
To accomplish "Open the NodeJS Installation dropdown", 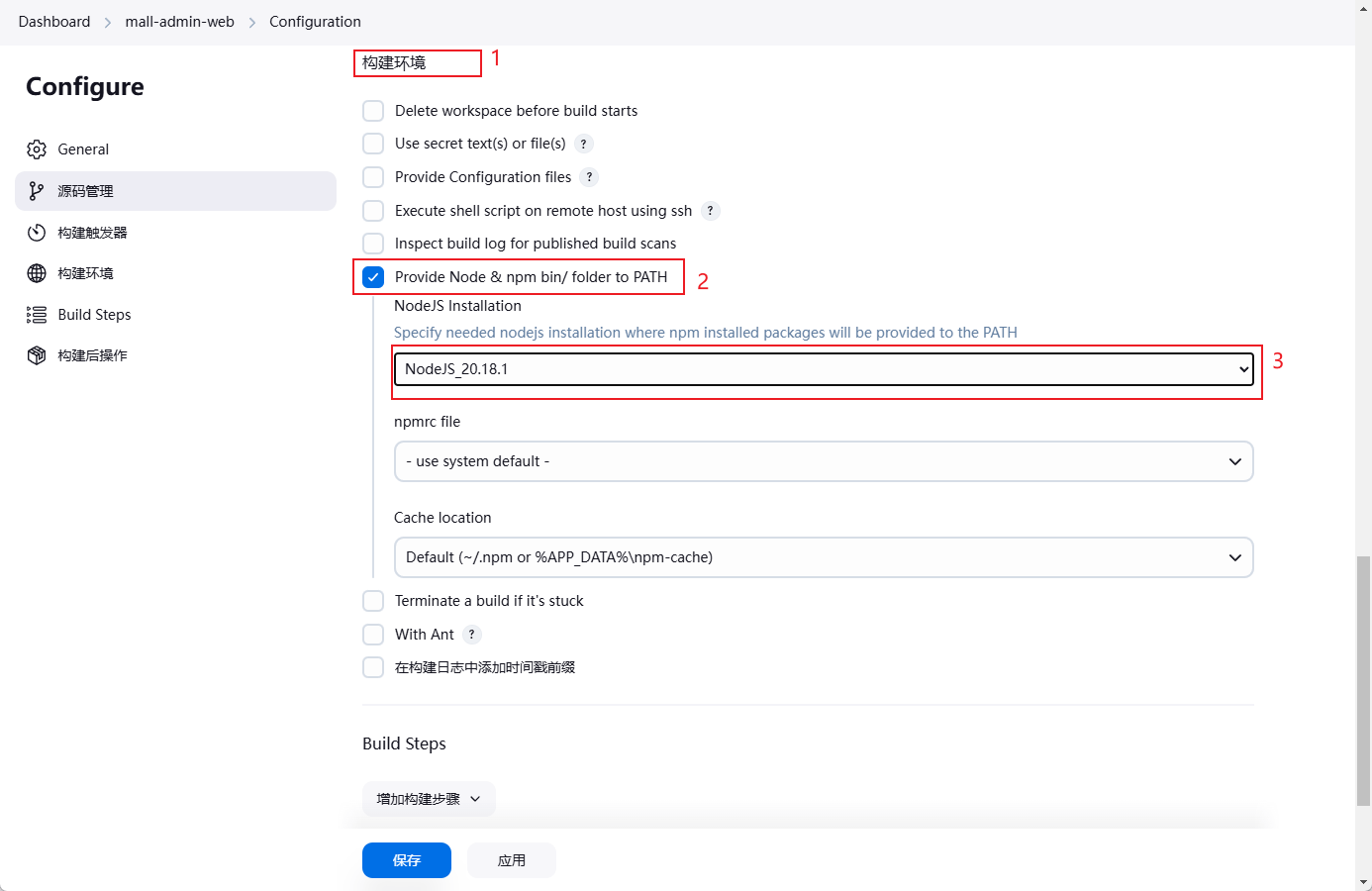I will coord(824,369).
